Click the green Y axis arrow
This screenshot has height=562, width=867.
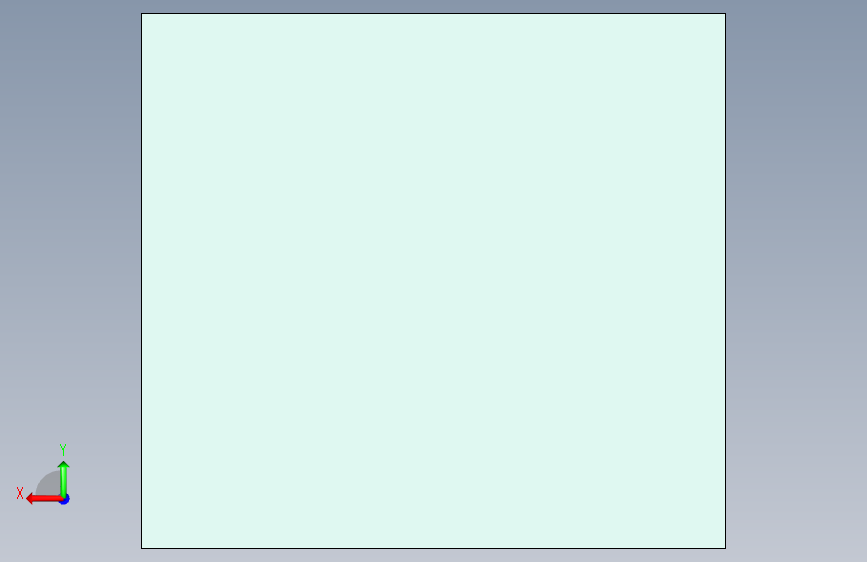point(64,480)
